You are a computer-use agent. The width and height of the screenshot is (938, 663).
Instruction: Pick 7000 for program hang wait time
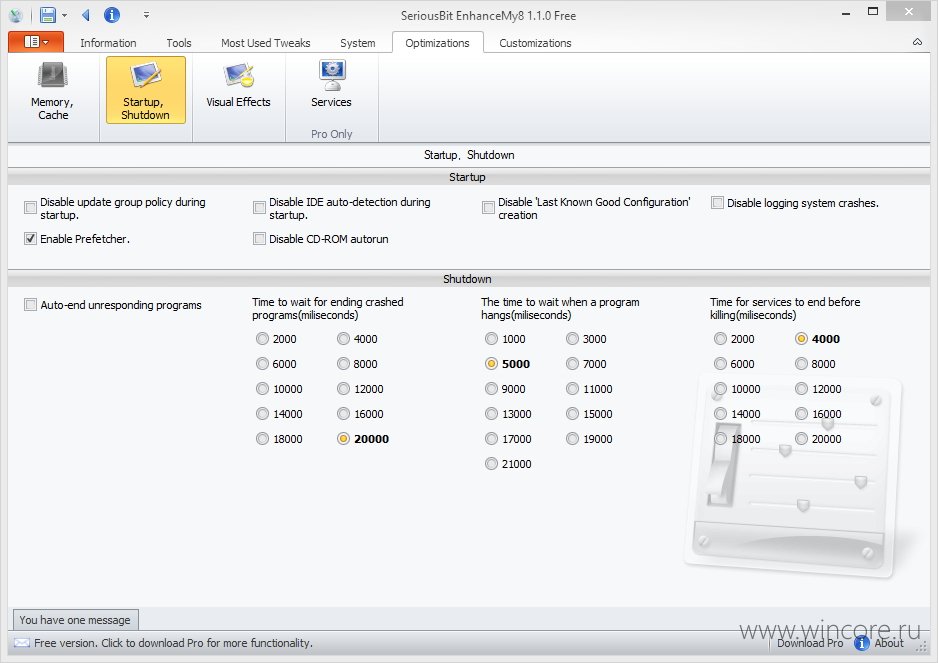pyautogui.click(x=572, y=364)
